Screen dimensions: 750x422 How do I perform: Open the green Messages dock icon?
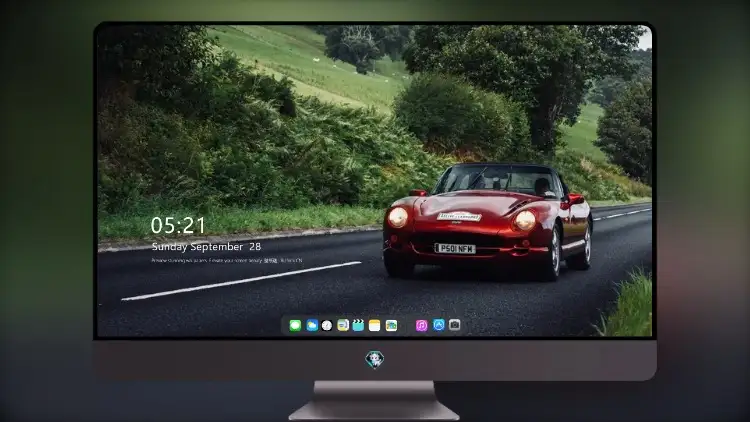[295, 326]
